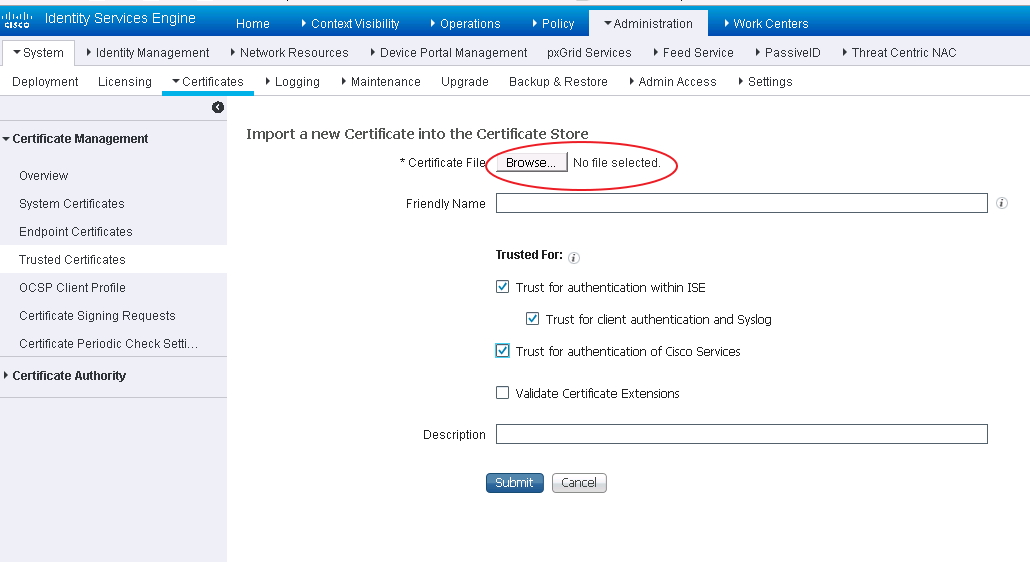Expand the Network Resources submenu
The width and height of the screenshot is (1030, 562).
click(x=289, y=53)
